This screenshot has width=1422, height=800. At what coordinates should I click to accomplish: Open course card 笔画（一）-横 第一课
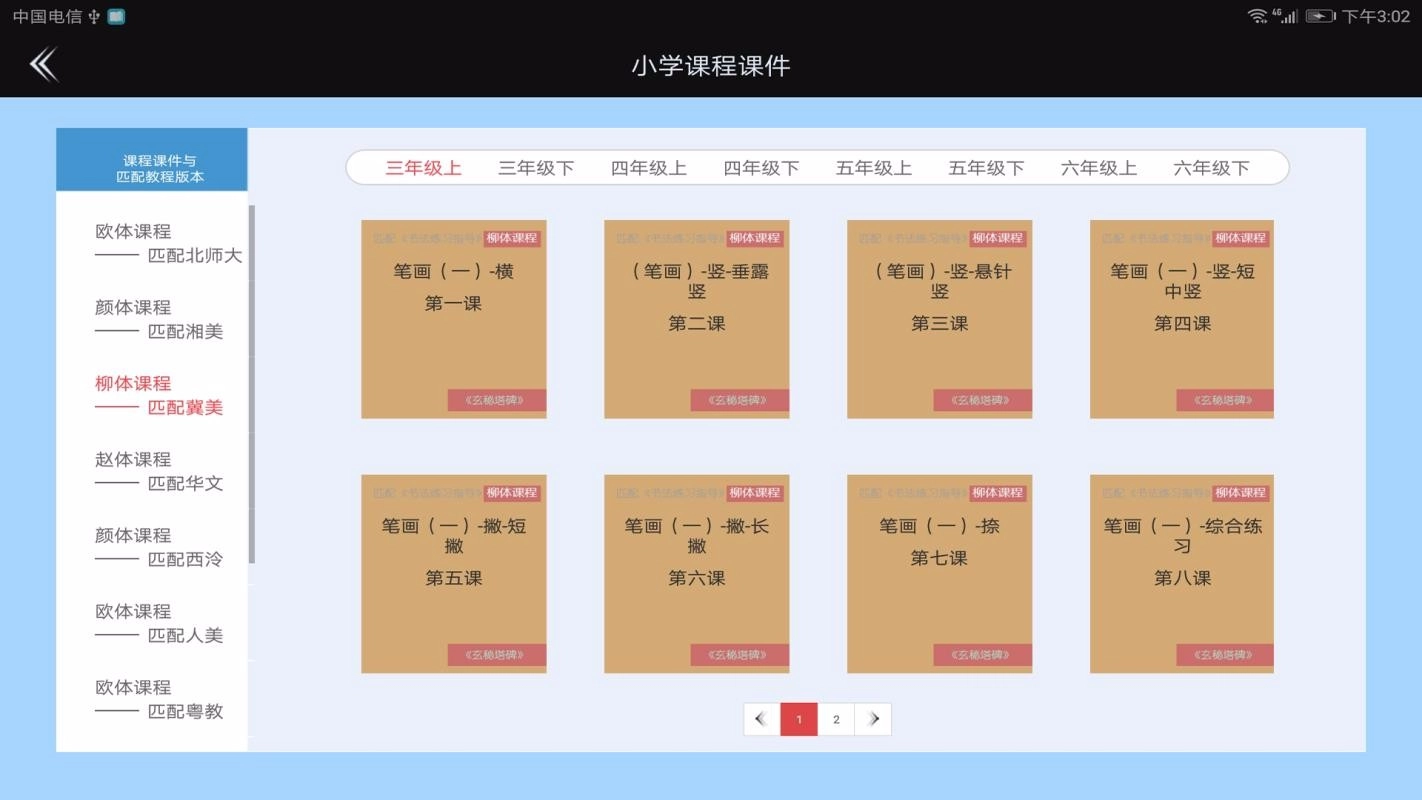click(453, 318)
